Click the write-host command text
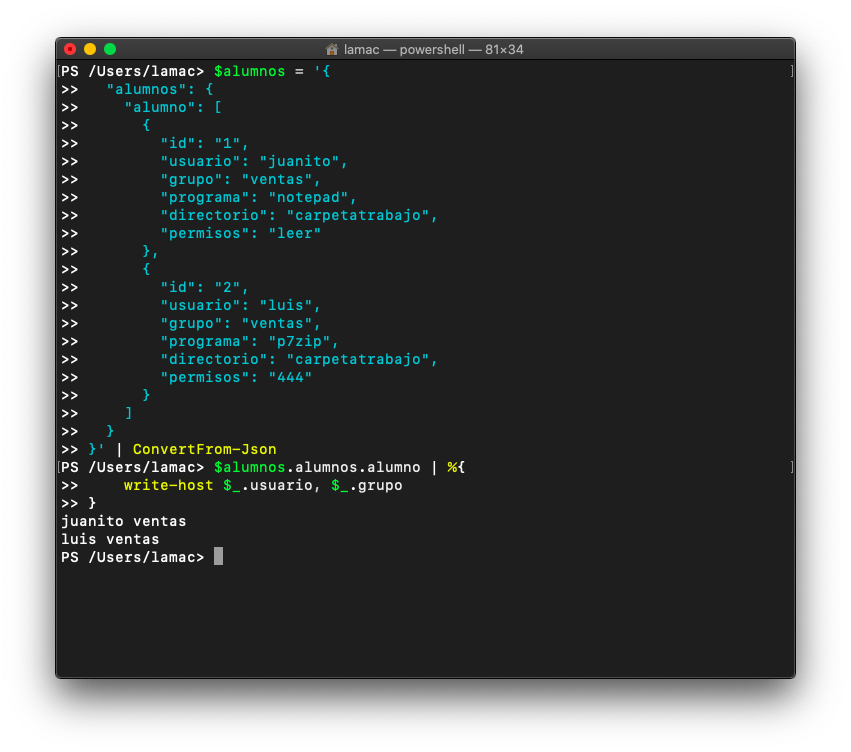Viewport: 851px width, 752px height. (168, 485)
